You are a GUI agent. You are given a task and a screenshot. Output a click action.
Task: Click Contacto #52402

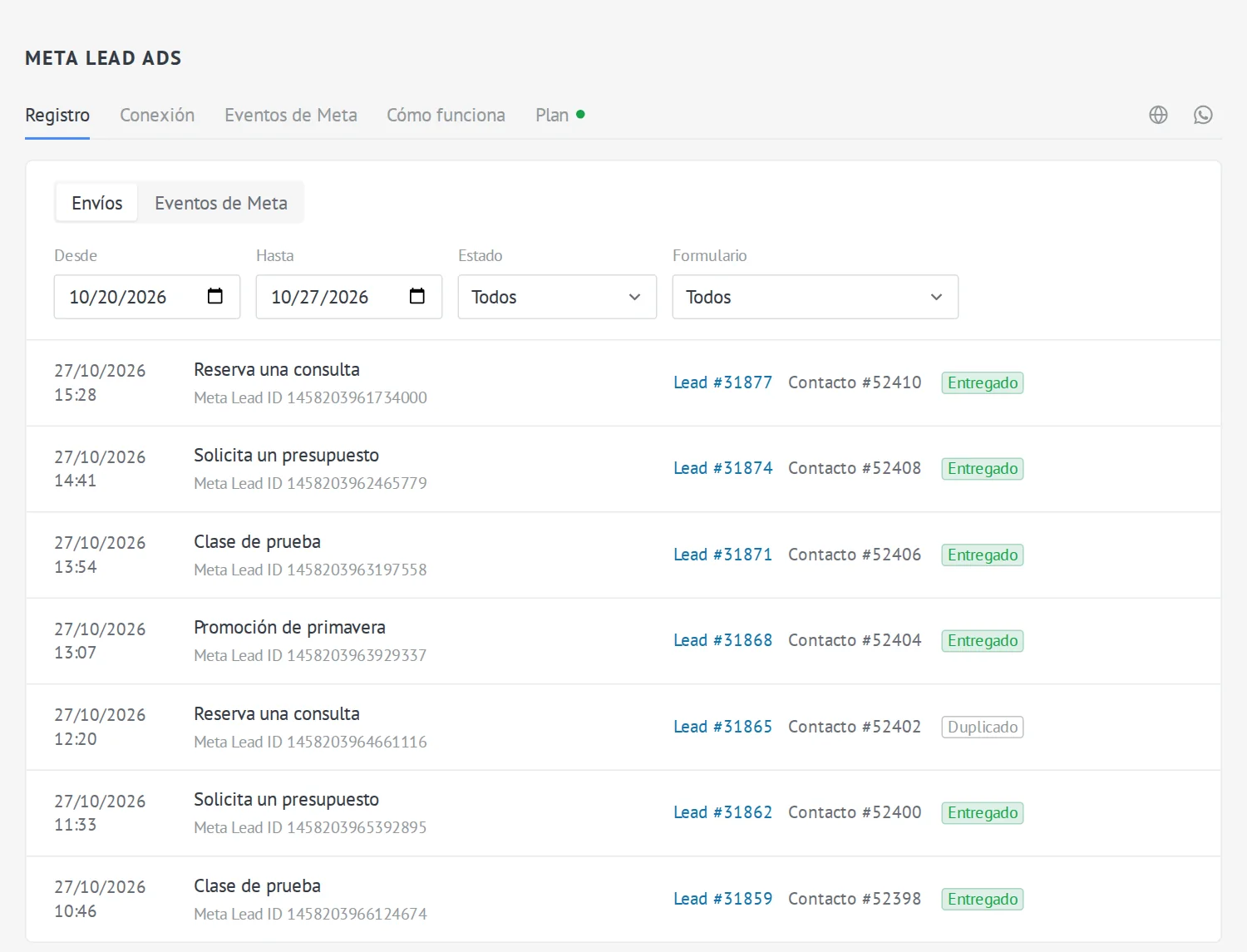point(855,727)
